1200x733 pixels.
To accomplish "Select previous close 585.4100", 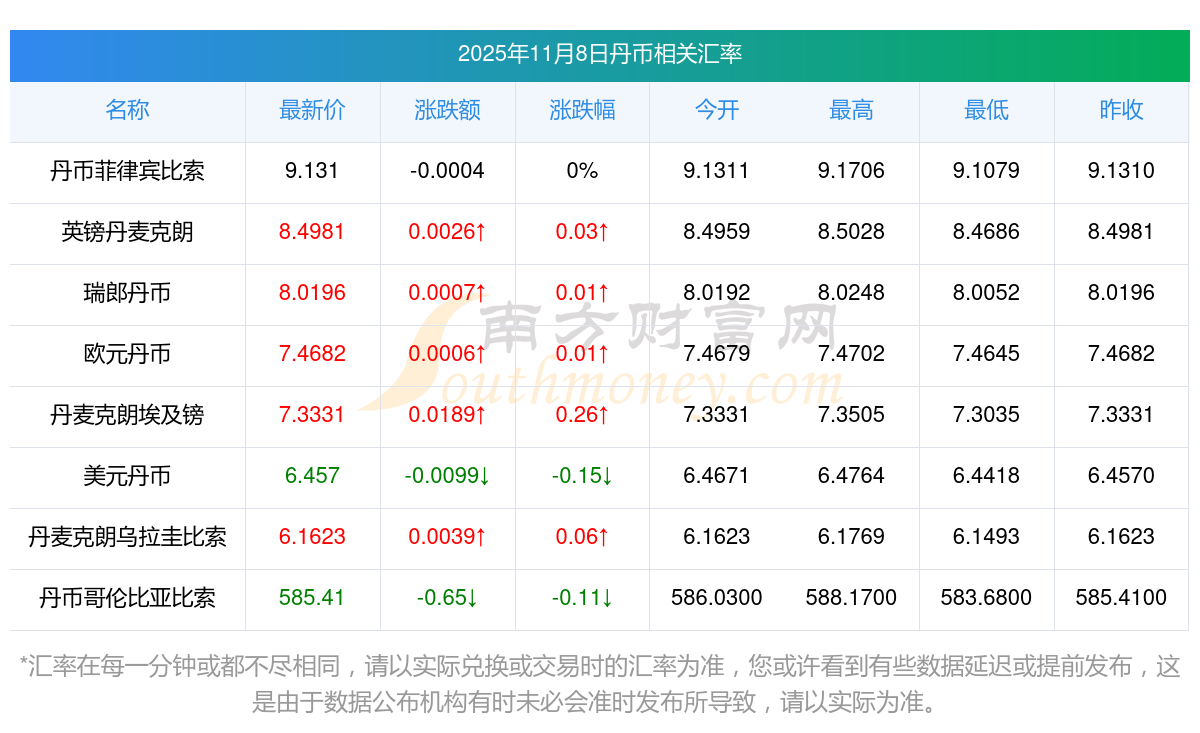I will (x=1121, y=598).
